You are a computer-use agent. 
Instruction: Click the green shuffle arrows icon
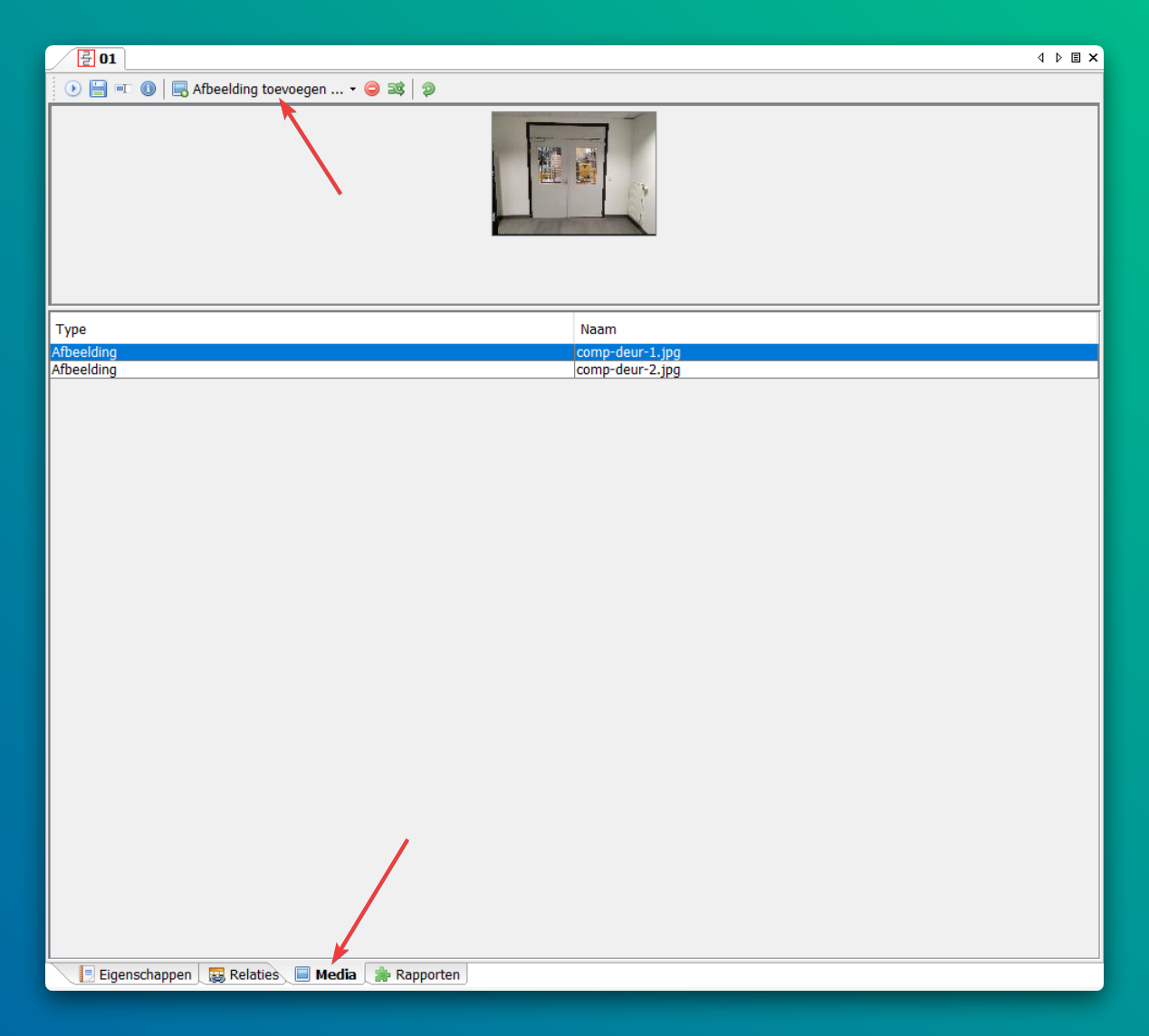(397, 89)
